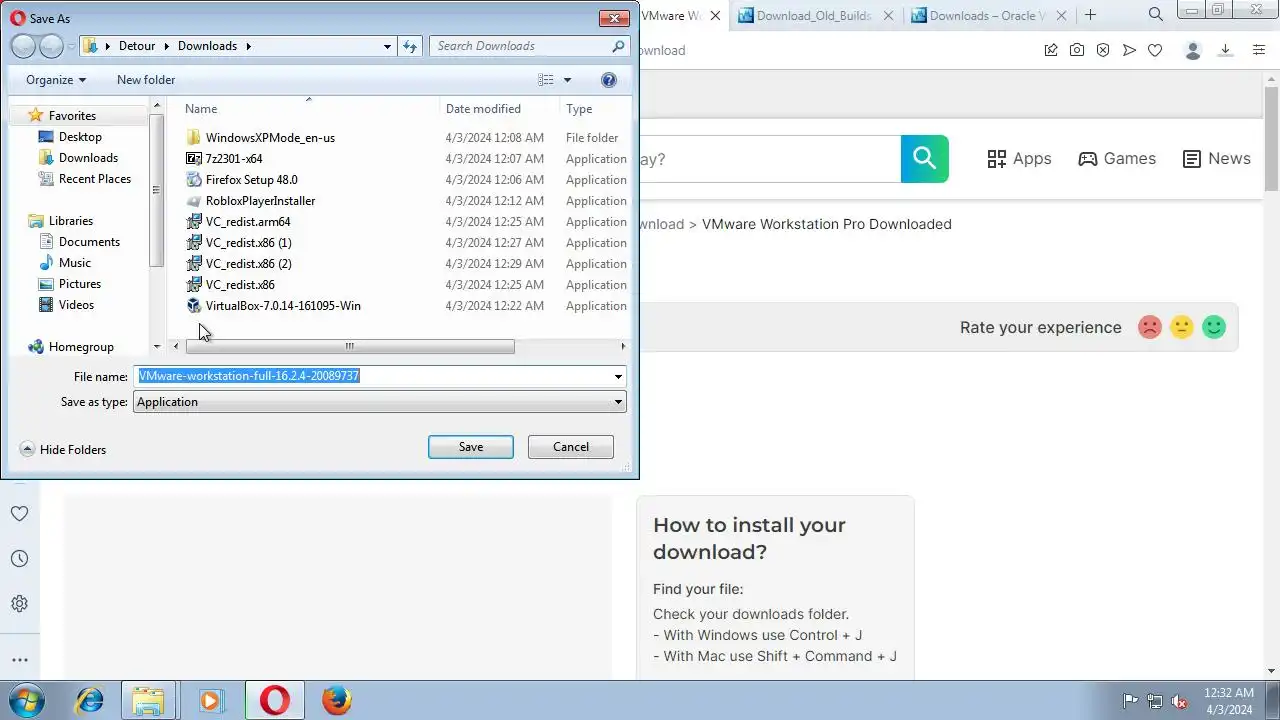Click the File name input field

pos(372,377)
